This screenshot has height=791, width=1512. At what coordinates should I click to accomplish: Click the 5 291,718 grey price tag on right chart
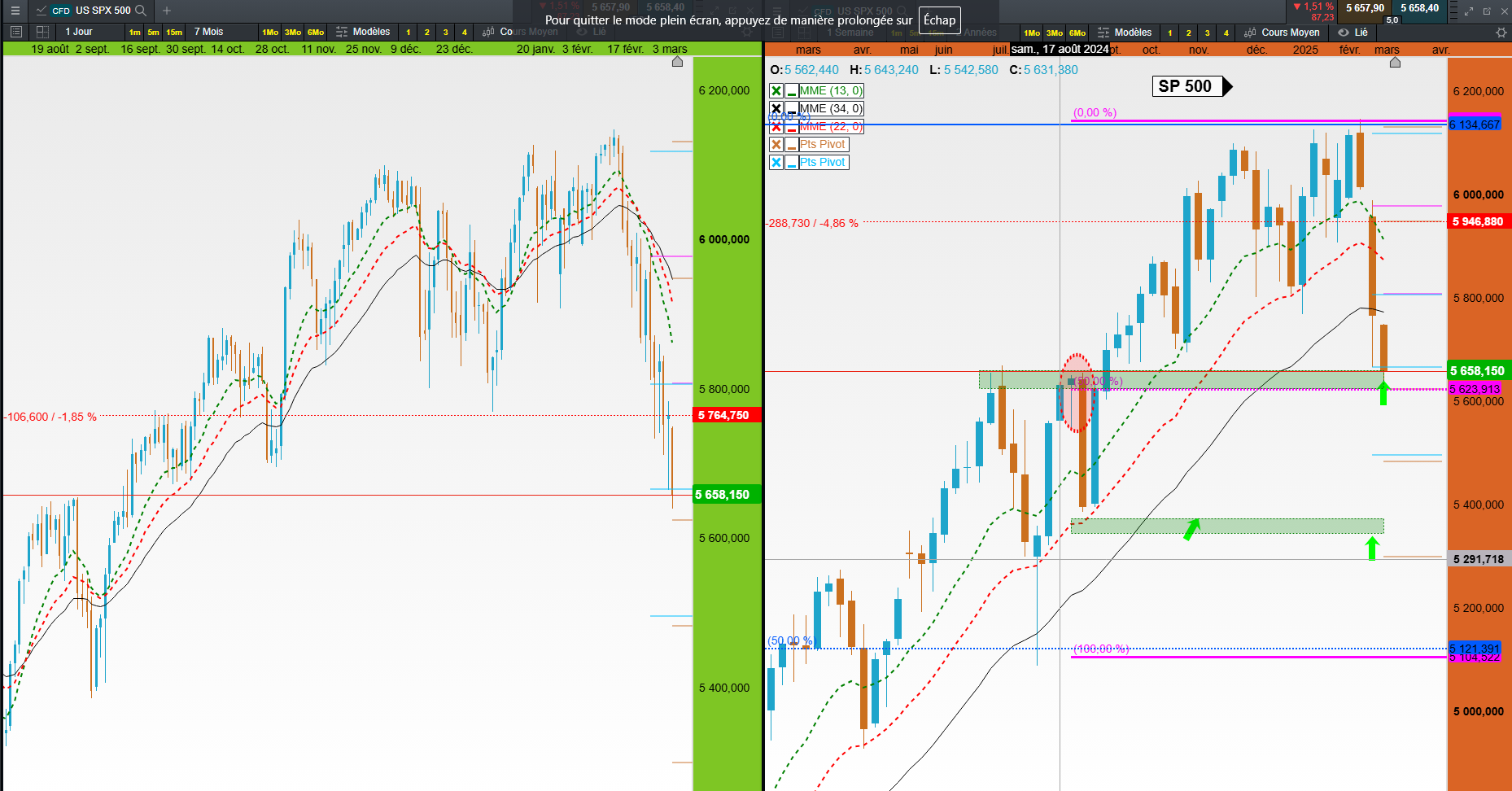(x=1479, y=559)
